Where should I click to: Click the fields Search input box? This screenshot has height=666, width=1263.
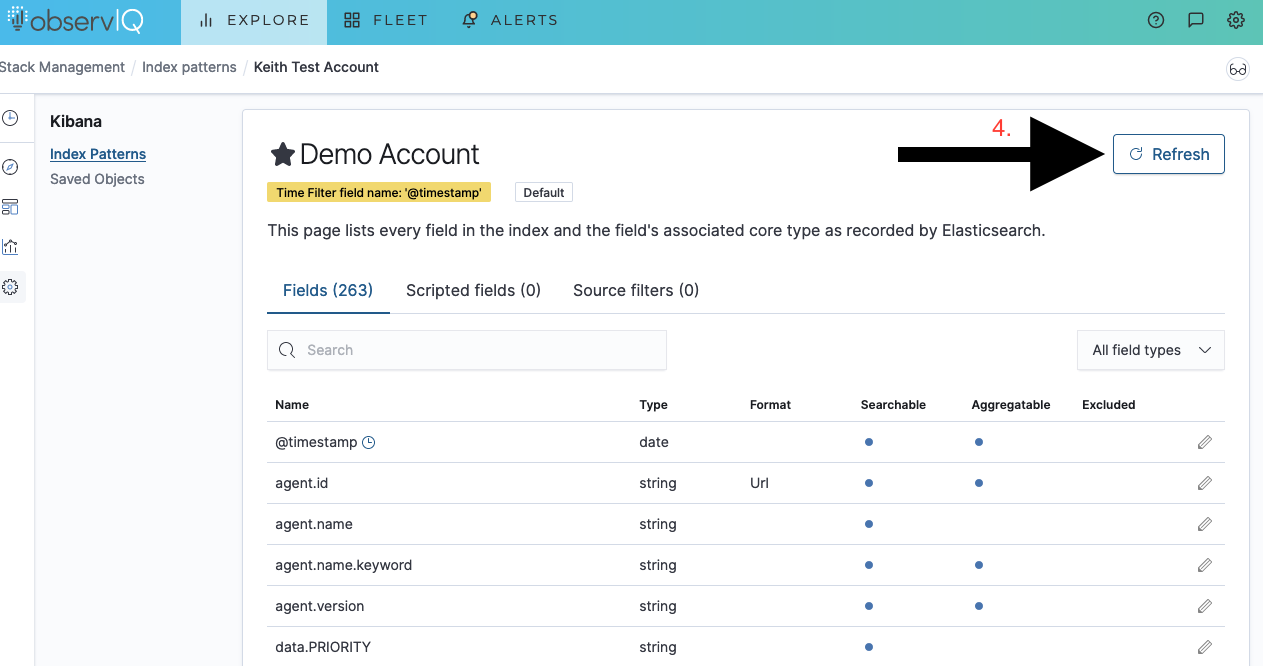pyautogui.click(x=466, y=350)
